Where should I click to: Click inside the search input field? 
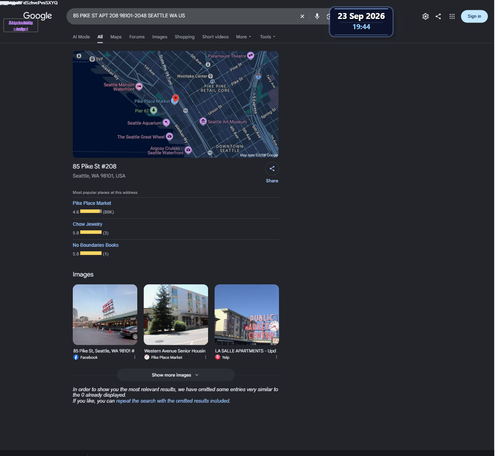coord(183,16)
